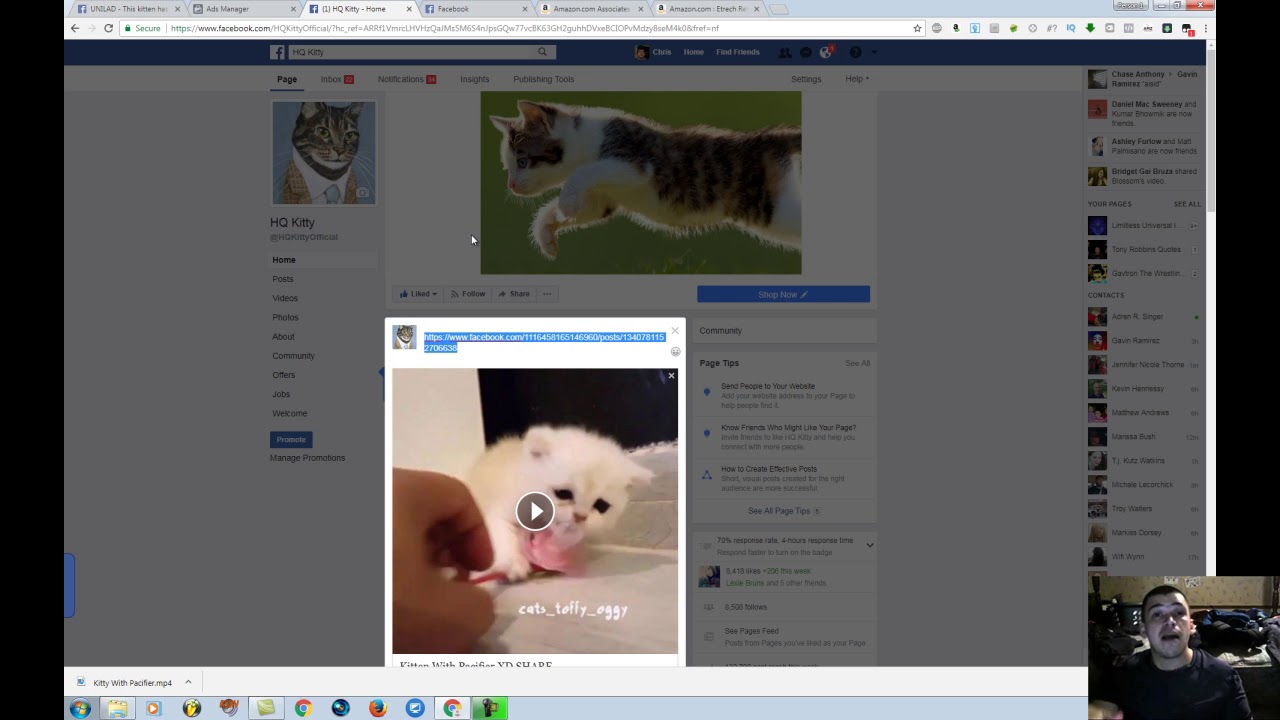Click the Chrome address bar URL

pos(444,28)
